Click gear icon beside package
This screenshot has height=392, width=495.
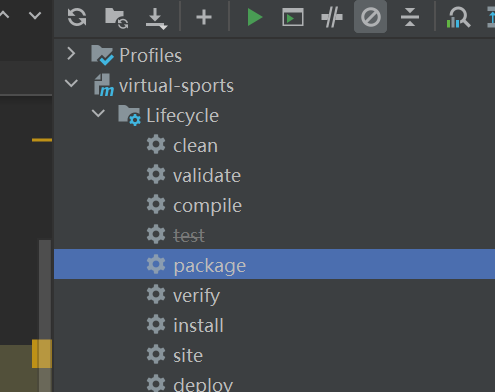156,264
